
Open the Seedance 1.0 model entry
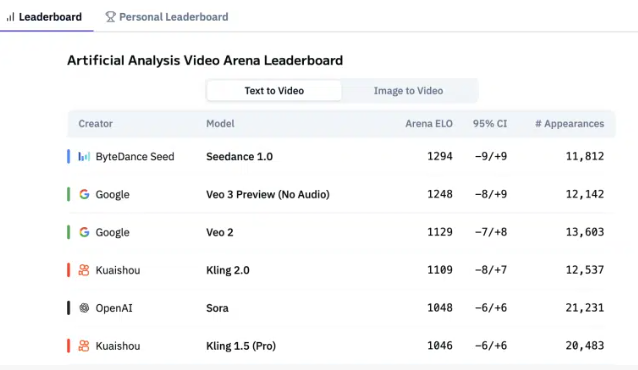pyautogui.click(x=239, y=156)
